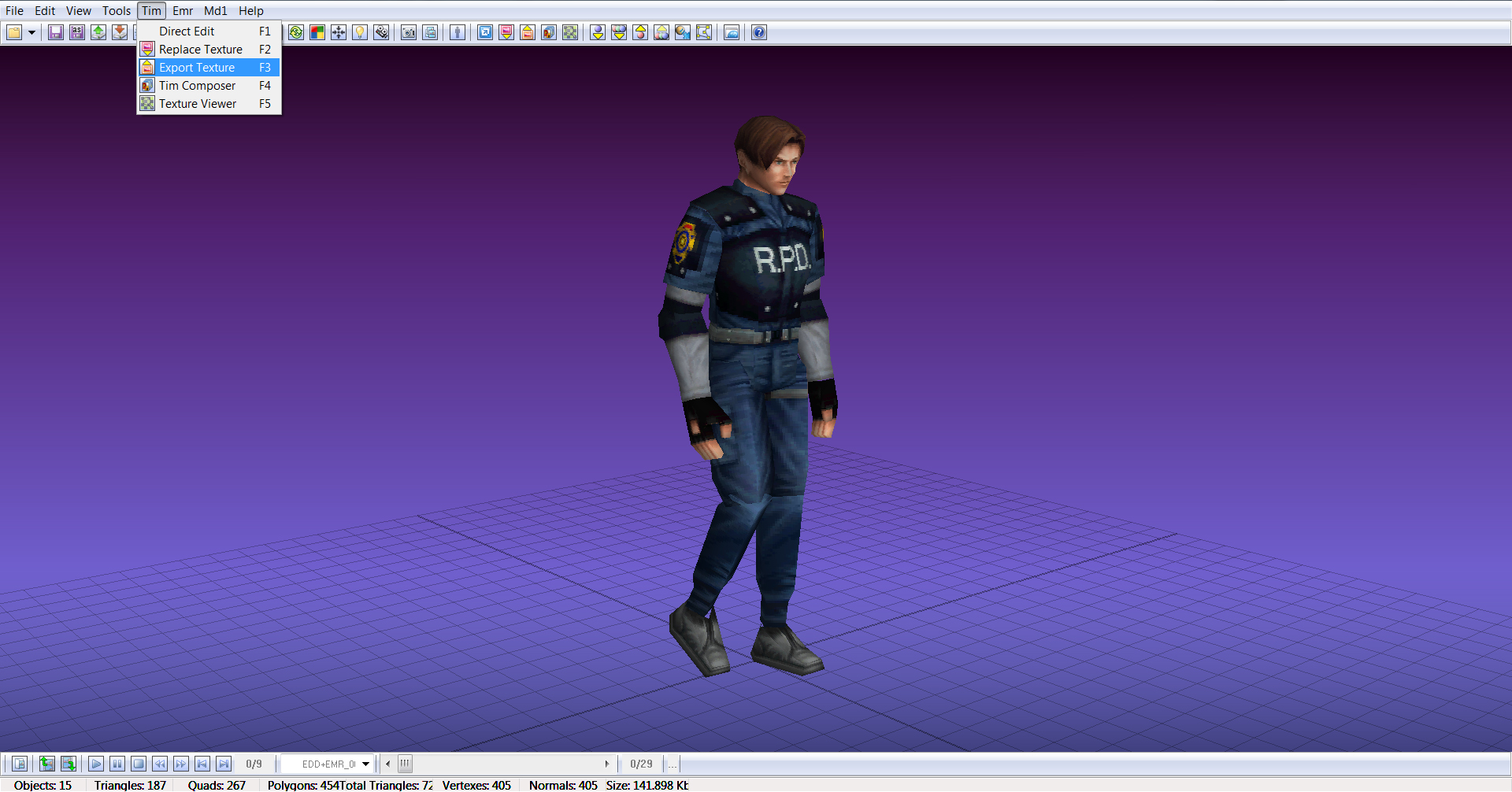This screenshot has height=792, width=1512.
Task: Choose Texture Viewer menu entry
Action: pos(209,104)
